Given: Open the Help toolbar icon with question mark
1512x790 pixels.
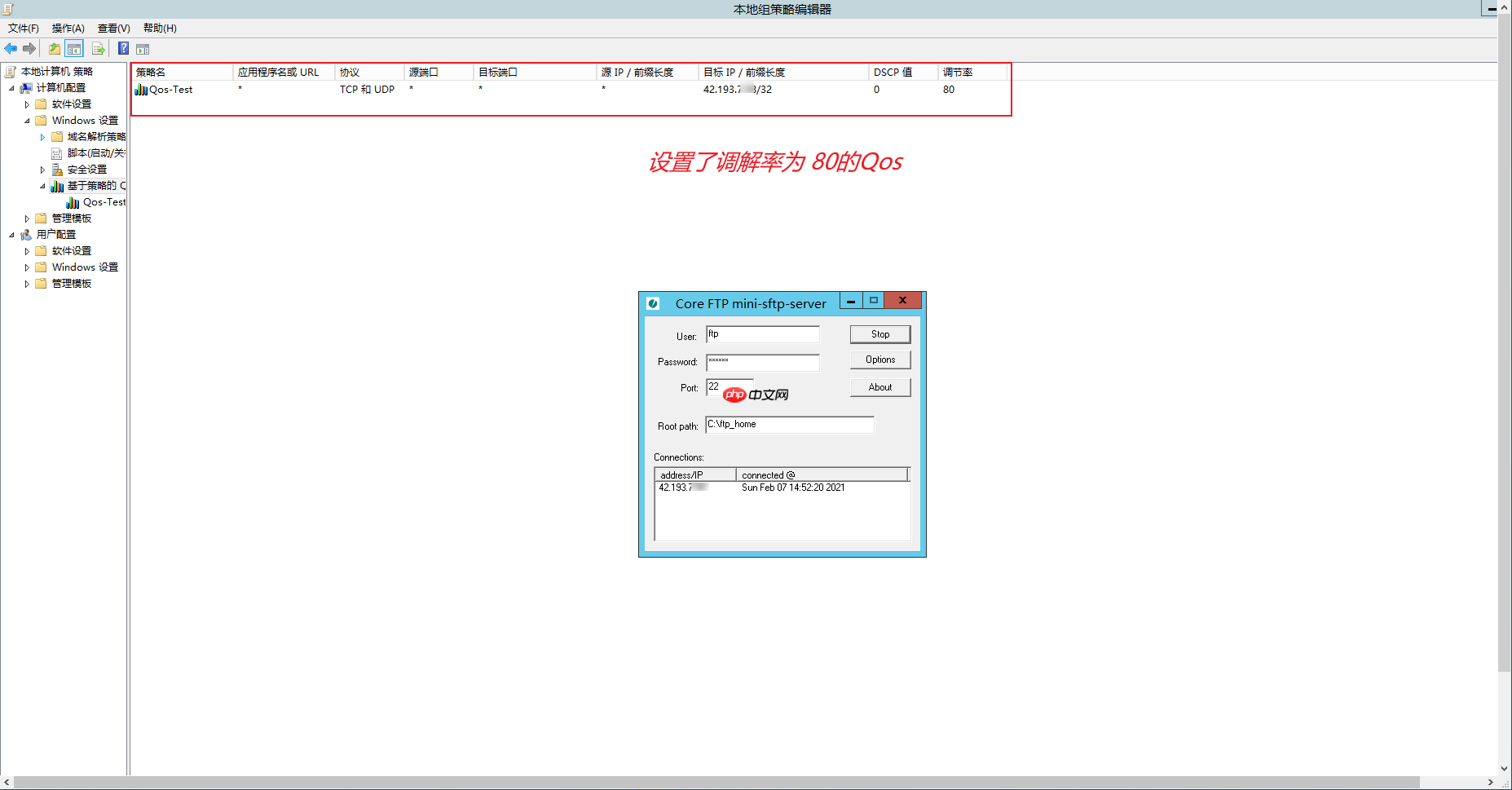Looking at the screenshot, I should (x=122, y=48).
